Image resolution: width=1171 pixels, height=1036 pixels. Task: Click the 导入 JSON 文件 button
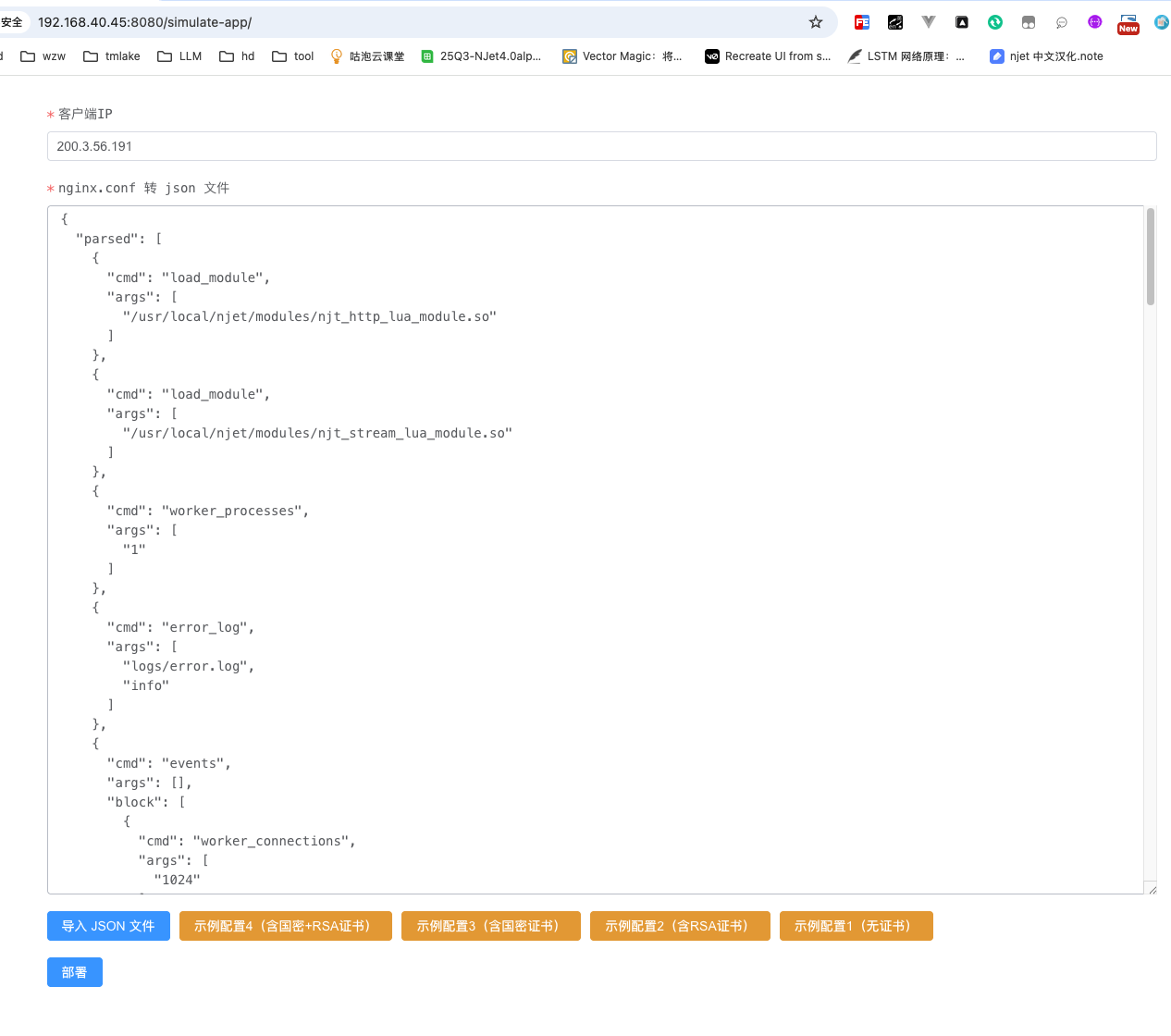click(108, 926)
